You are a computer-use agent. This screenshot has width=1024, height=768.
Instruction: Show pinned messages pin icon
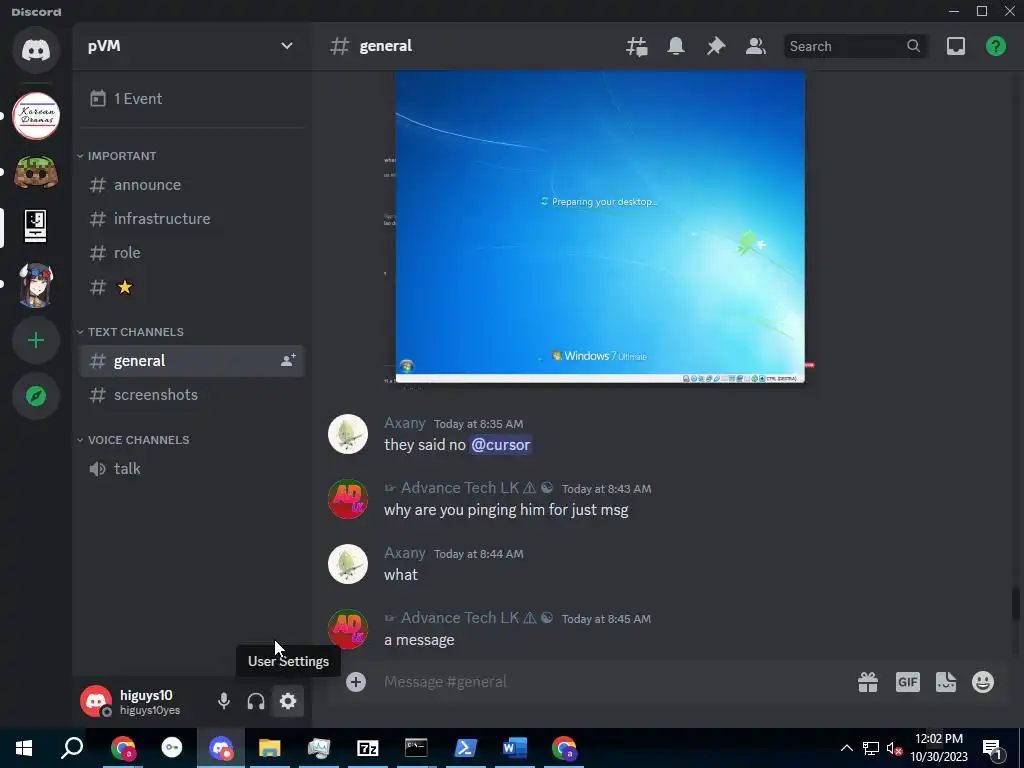coord(716,46)
